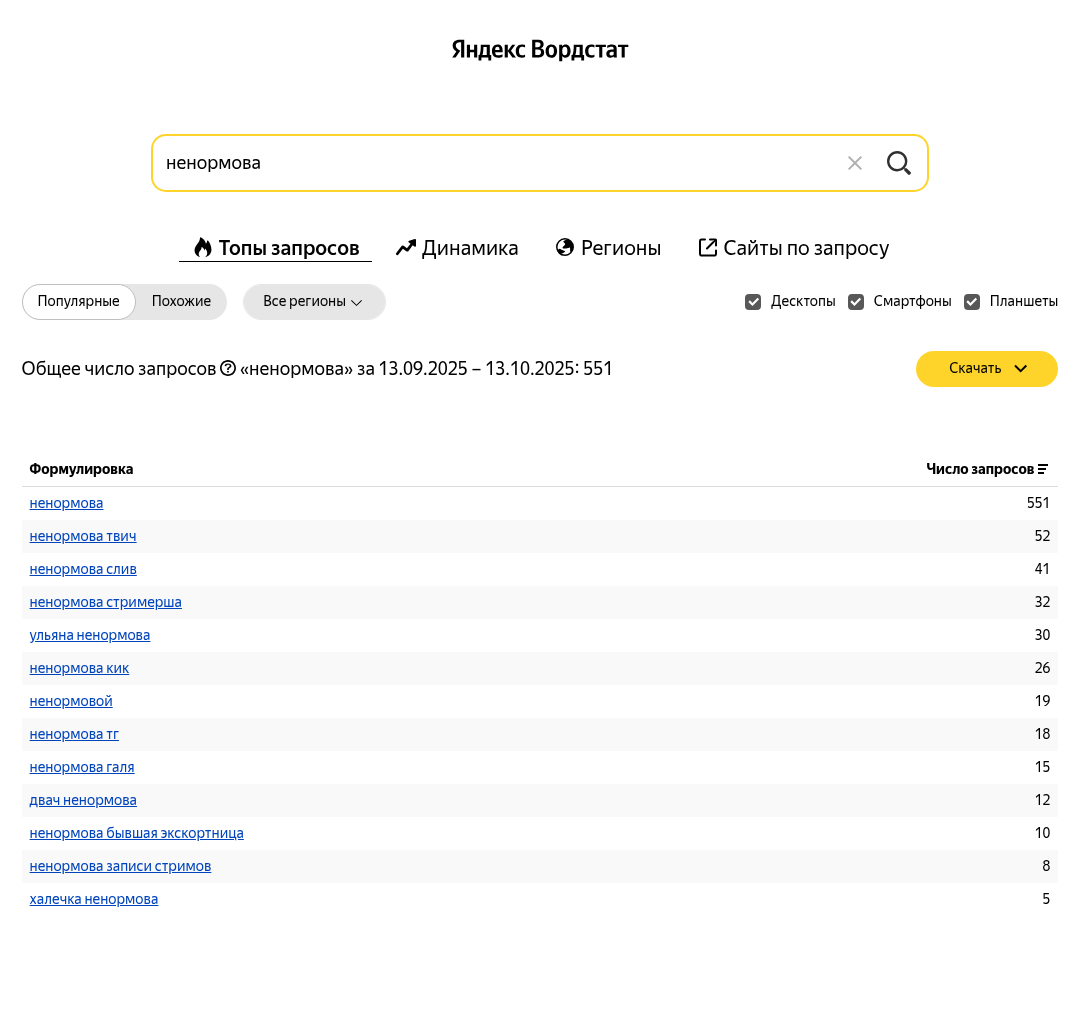Click the magnifier search icon
The image size is (1080, 1023).
click(x=898, y=163)
